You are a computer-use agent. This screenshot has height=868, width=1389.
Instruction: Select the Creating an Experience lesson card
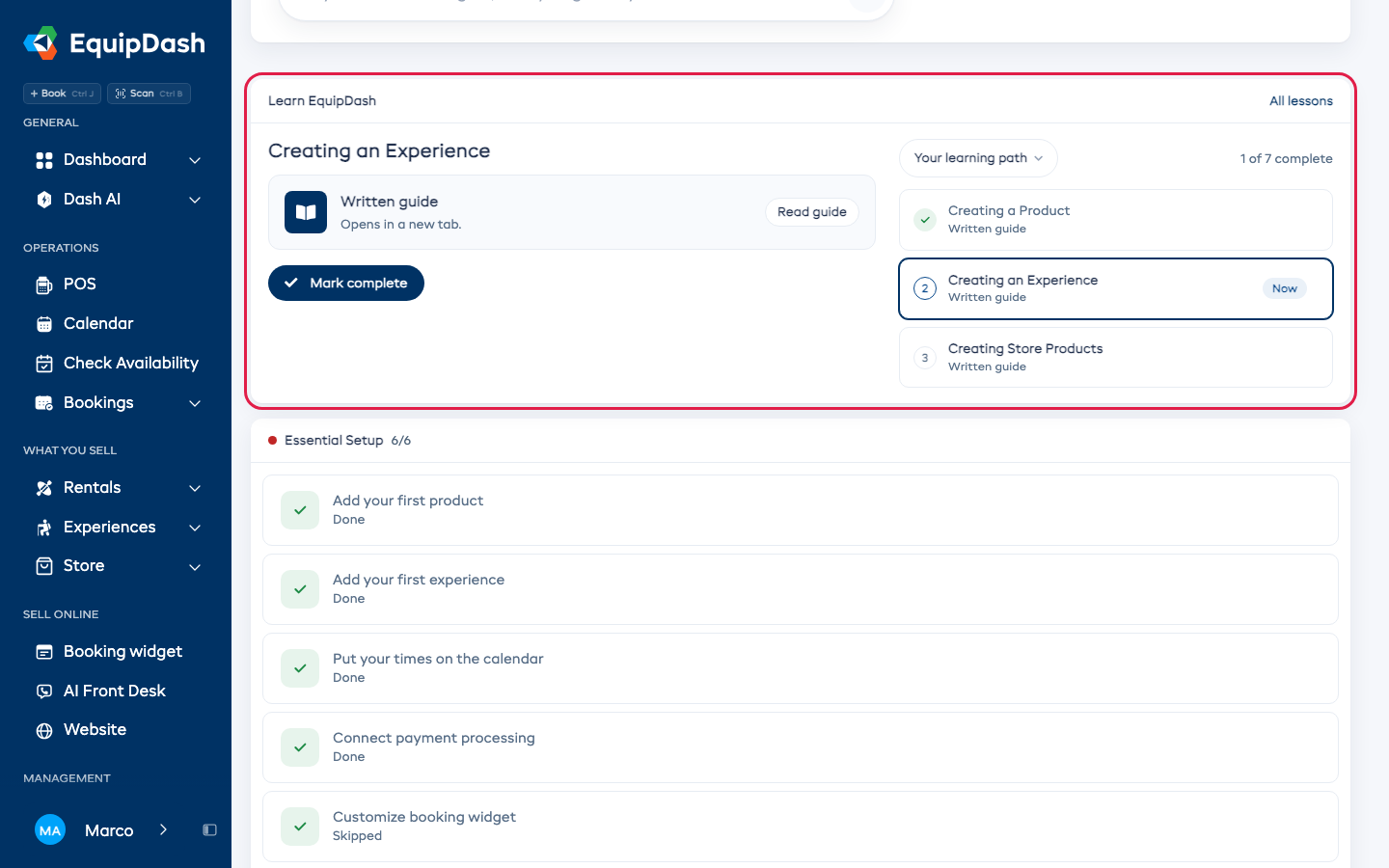1116,288
